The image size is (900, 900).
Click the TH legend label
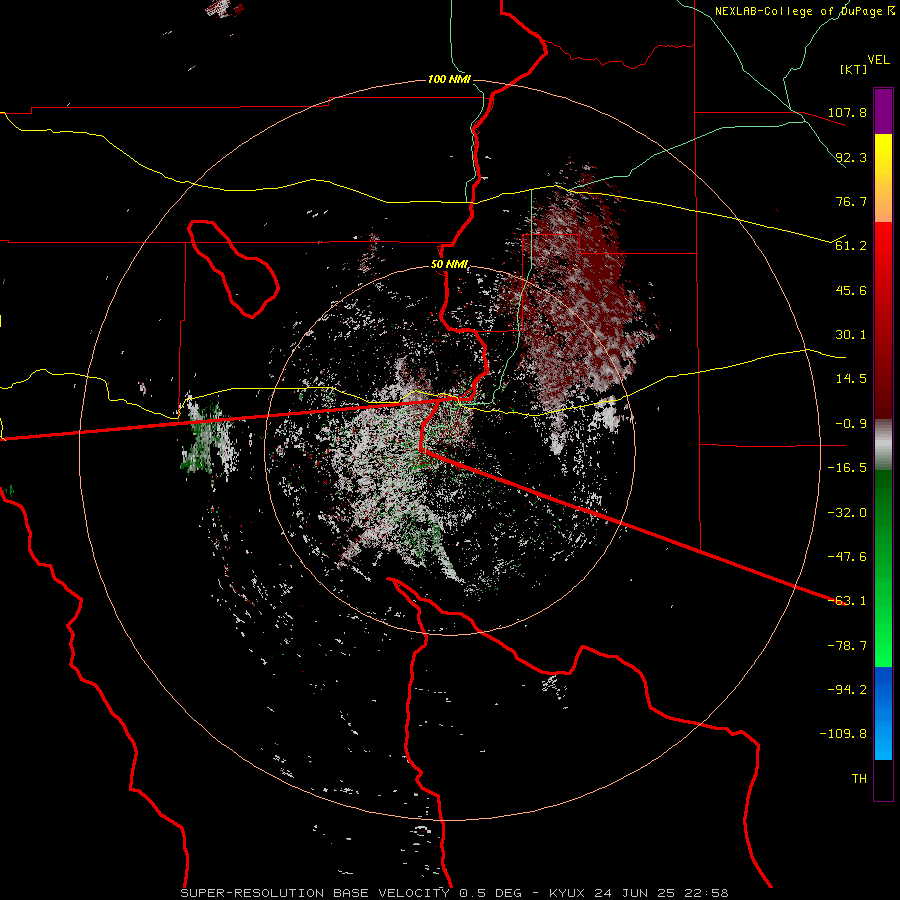[x=859, y=779]
